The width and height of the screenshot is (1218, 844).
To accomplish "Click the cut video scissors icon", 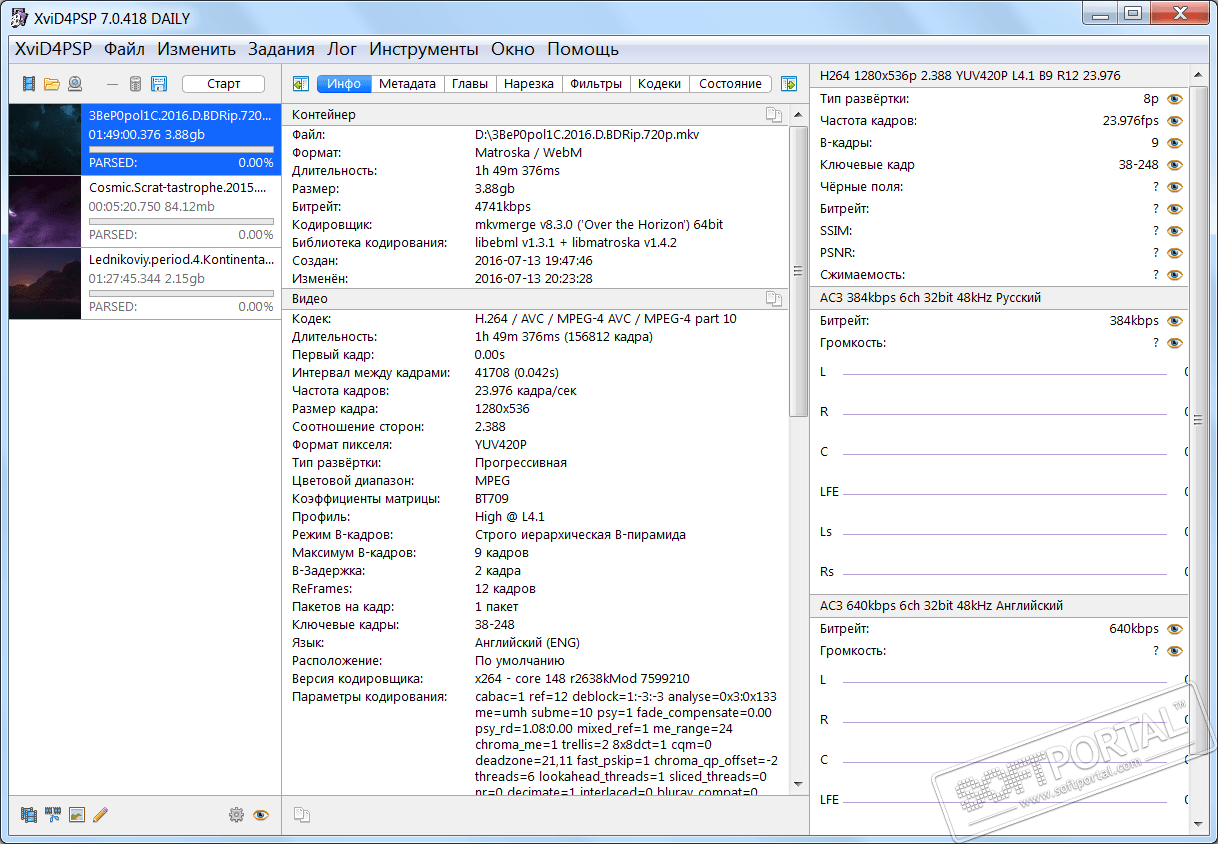I will (x=52, y=815).
